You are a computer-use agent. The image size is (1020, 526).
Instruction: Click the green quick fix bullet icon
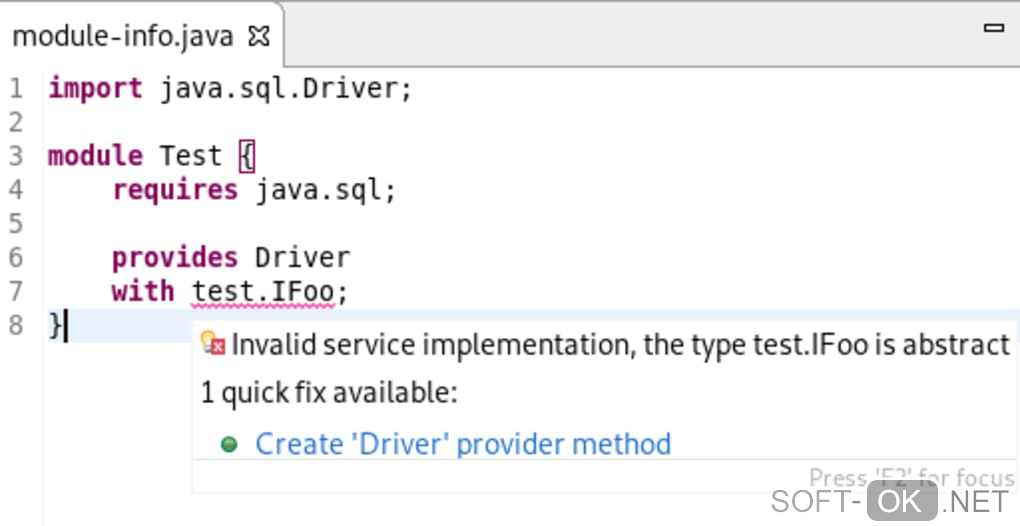tap(229, 444)
